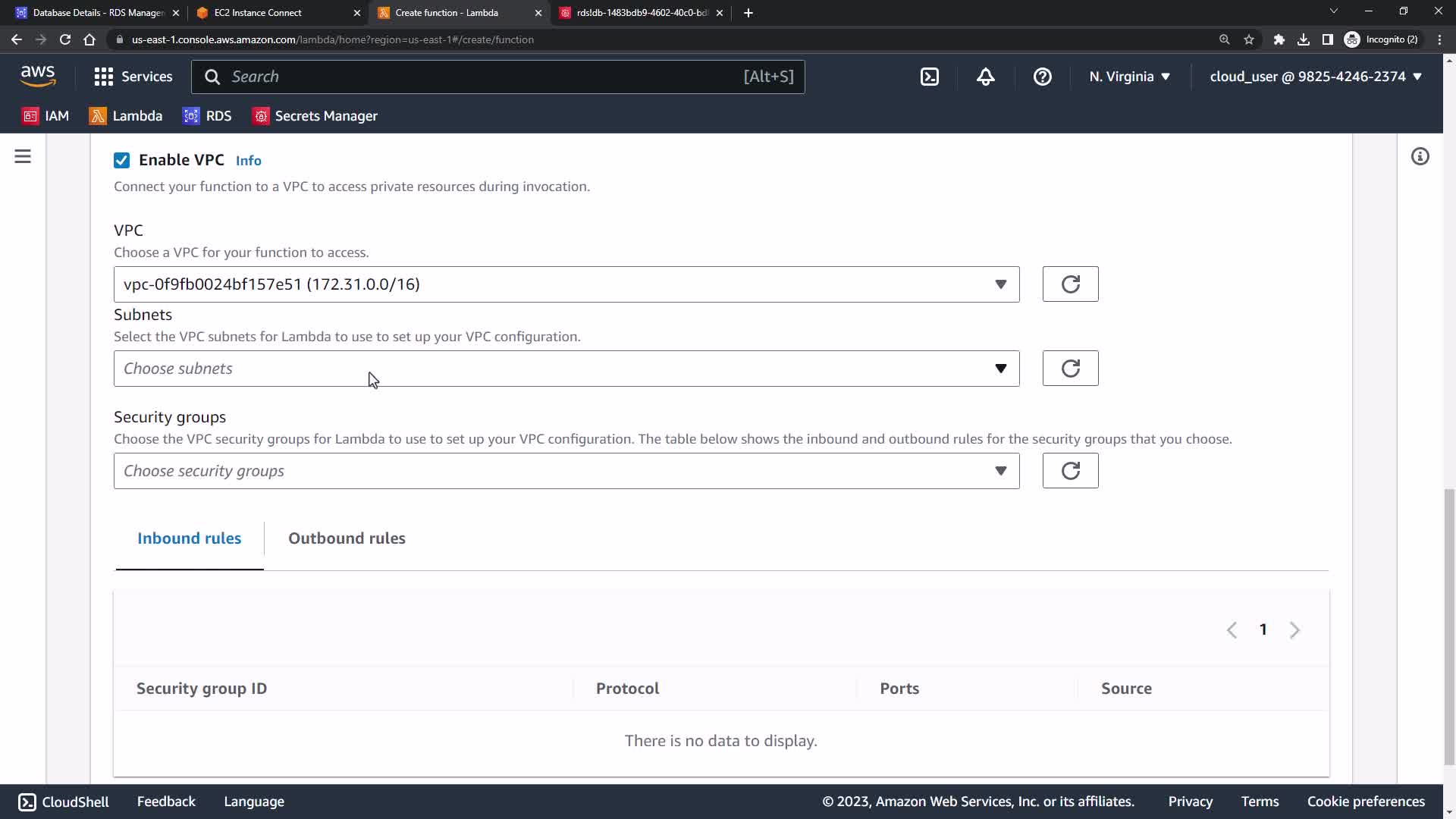Refresh the subnets list

(1070, 369)
